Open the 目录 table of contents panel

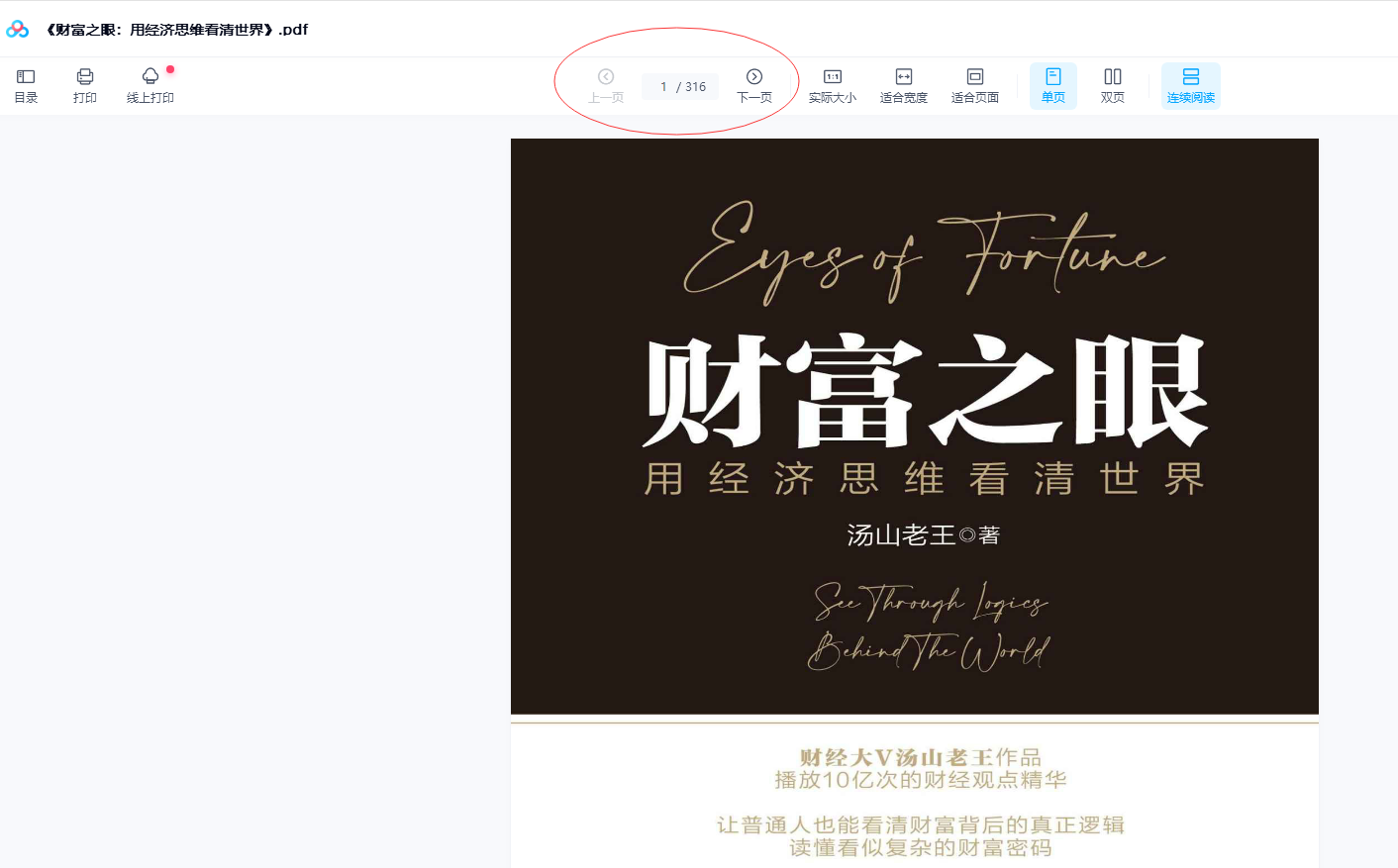click(x=26, y=85)
